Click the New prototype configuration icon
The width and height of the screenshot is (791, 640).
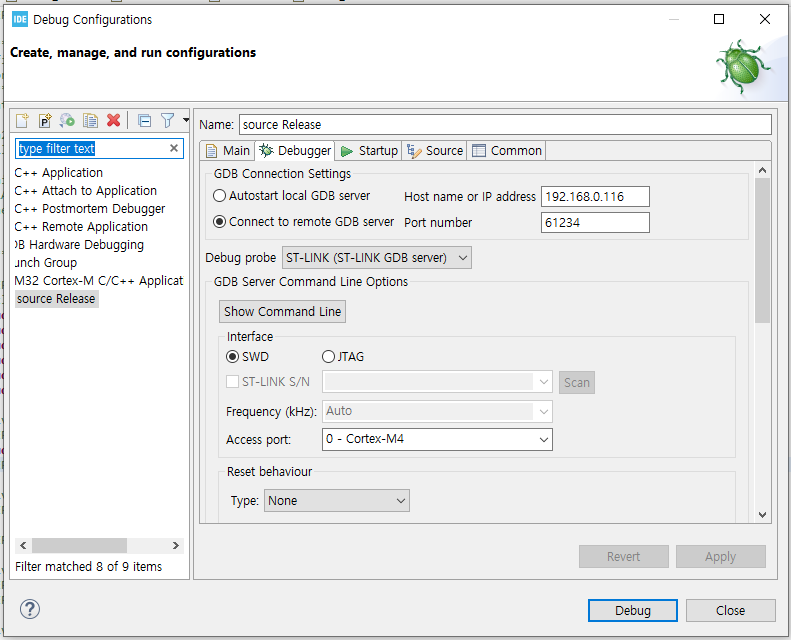tap(45, 120)
